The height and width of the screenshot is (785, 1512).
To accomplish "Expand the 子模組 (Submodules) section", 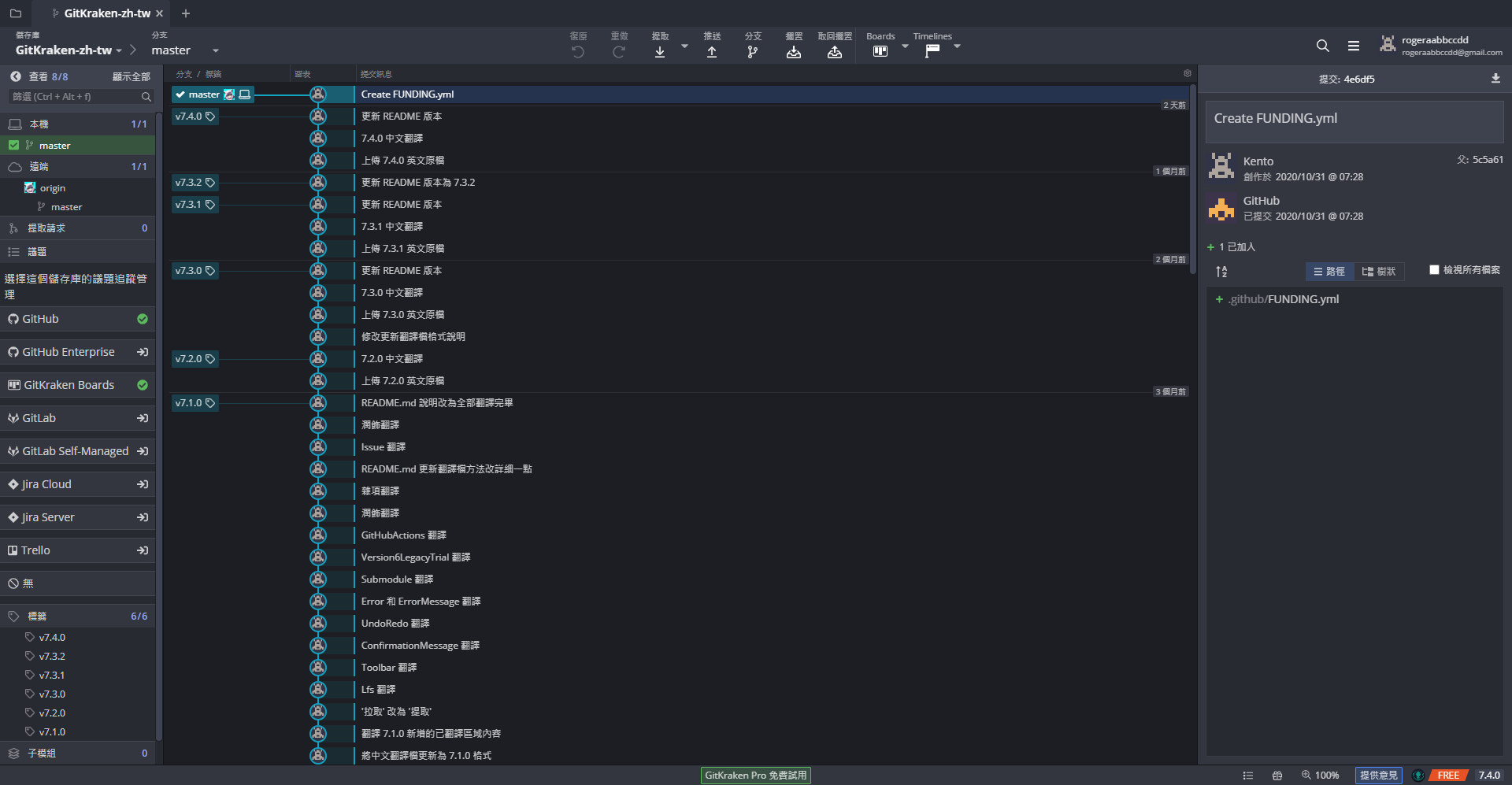I will click(x=78, y=754).
